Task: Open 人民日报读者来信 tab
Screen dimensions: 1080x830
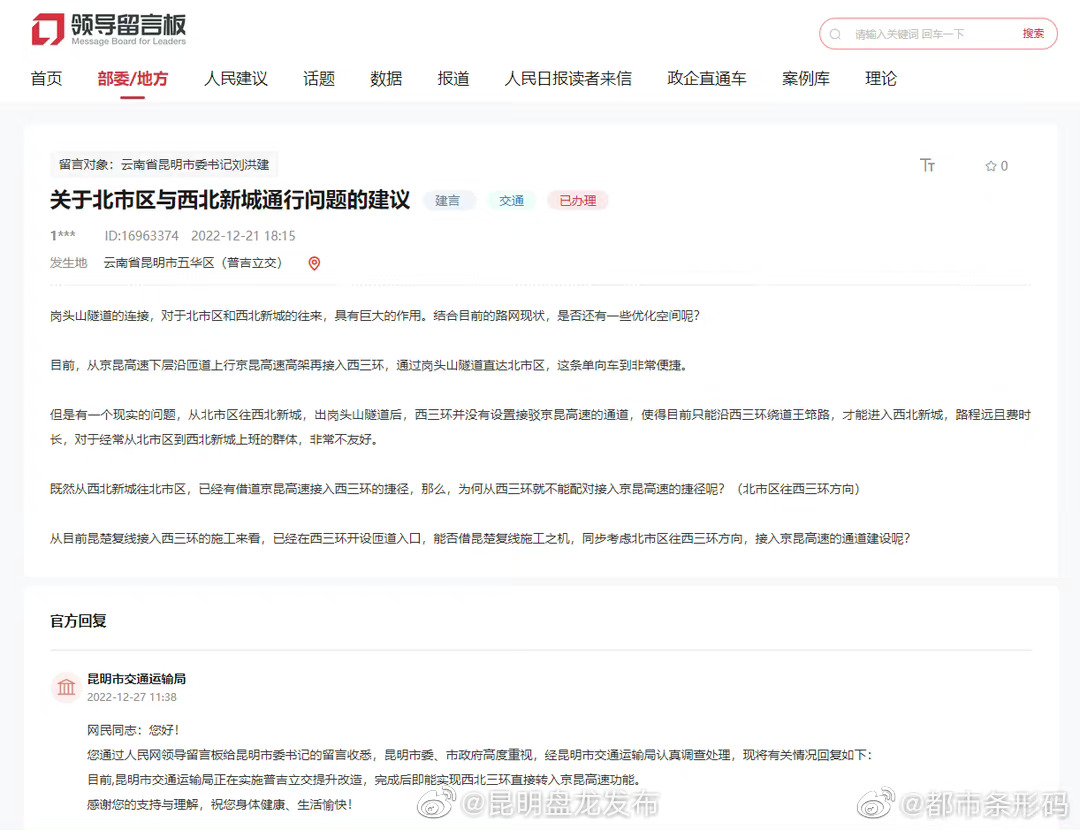Action: tap(568, 79)
